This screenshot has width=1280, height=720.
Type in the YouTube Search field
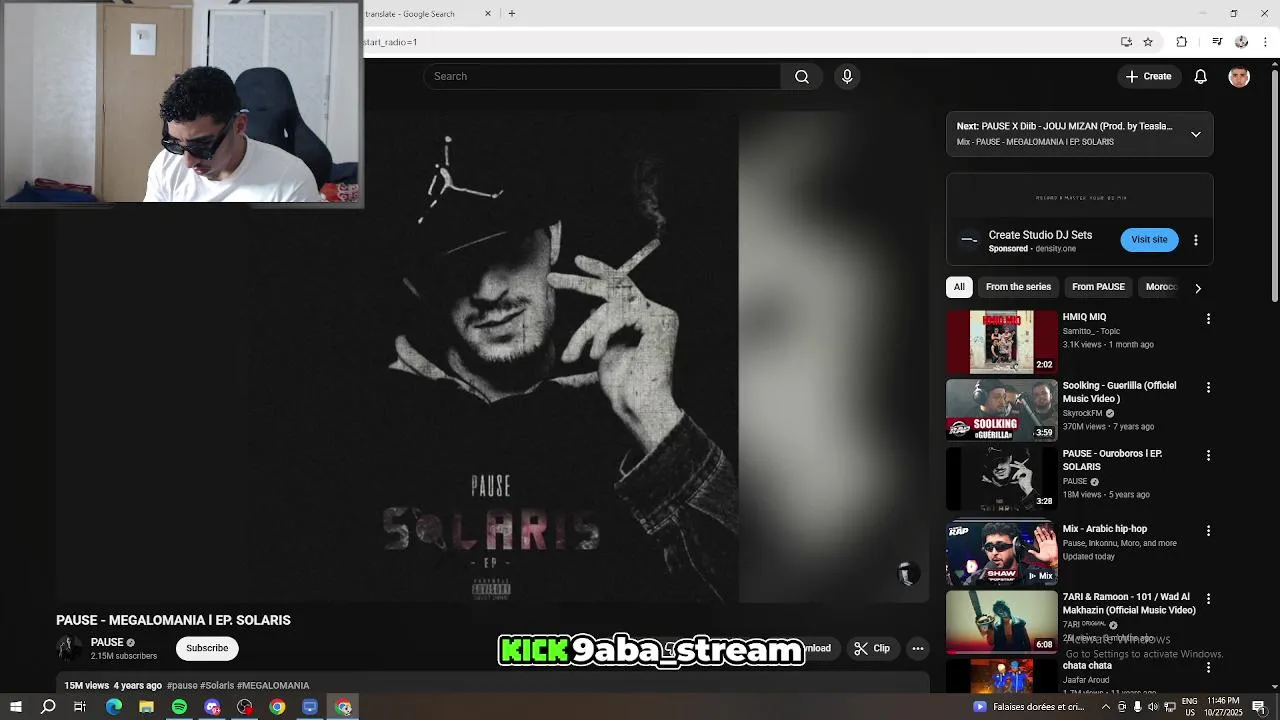602,77
